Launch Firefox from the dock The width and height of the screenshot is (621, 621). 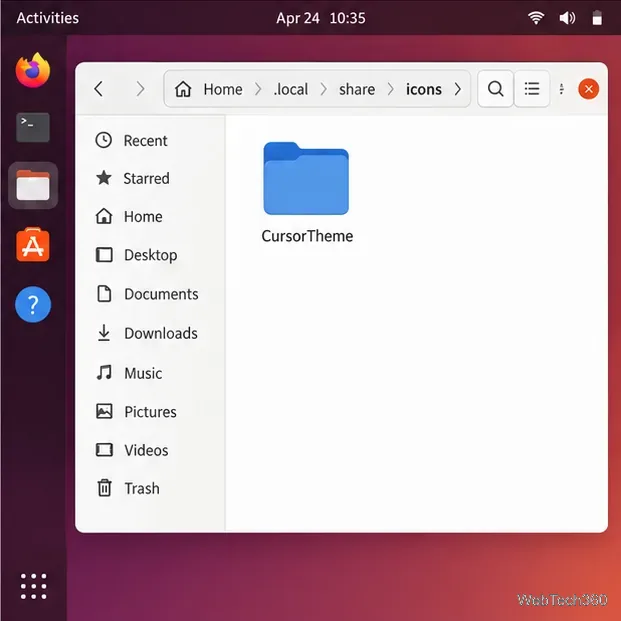click(33, 70)
